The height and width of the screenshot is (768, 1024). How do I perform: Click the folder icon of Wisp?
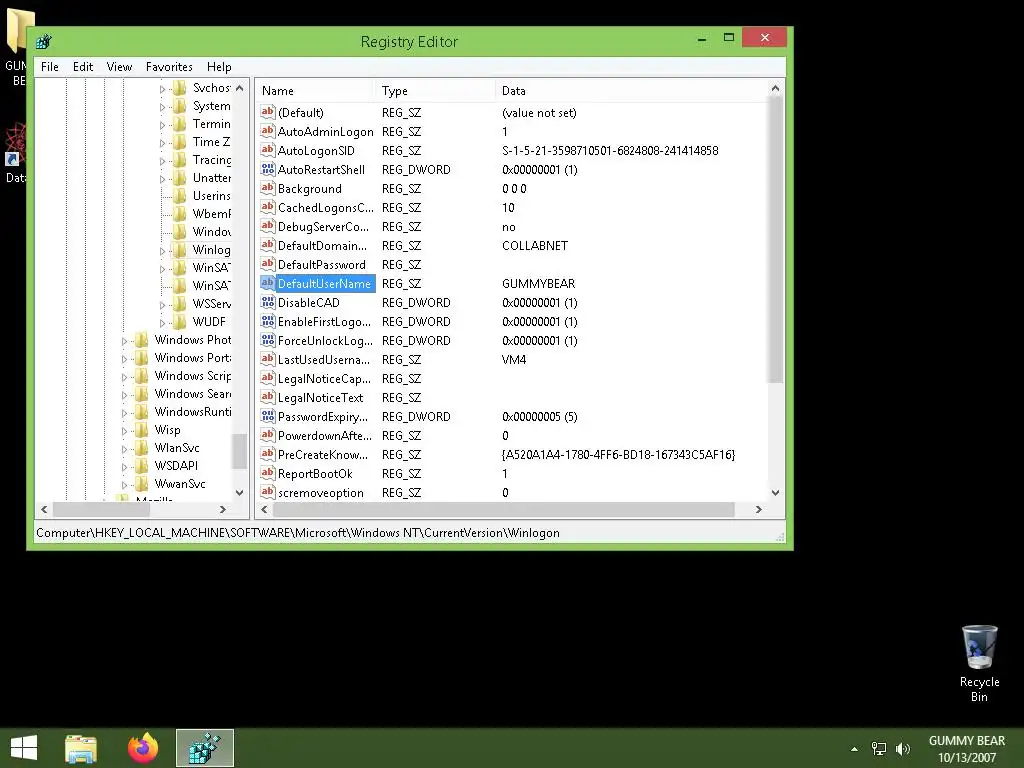point(141,430)
